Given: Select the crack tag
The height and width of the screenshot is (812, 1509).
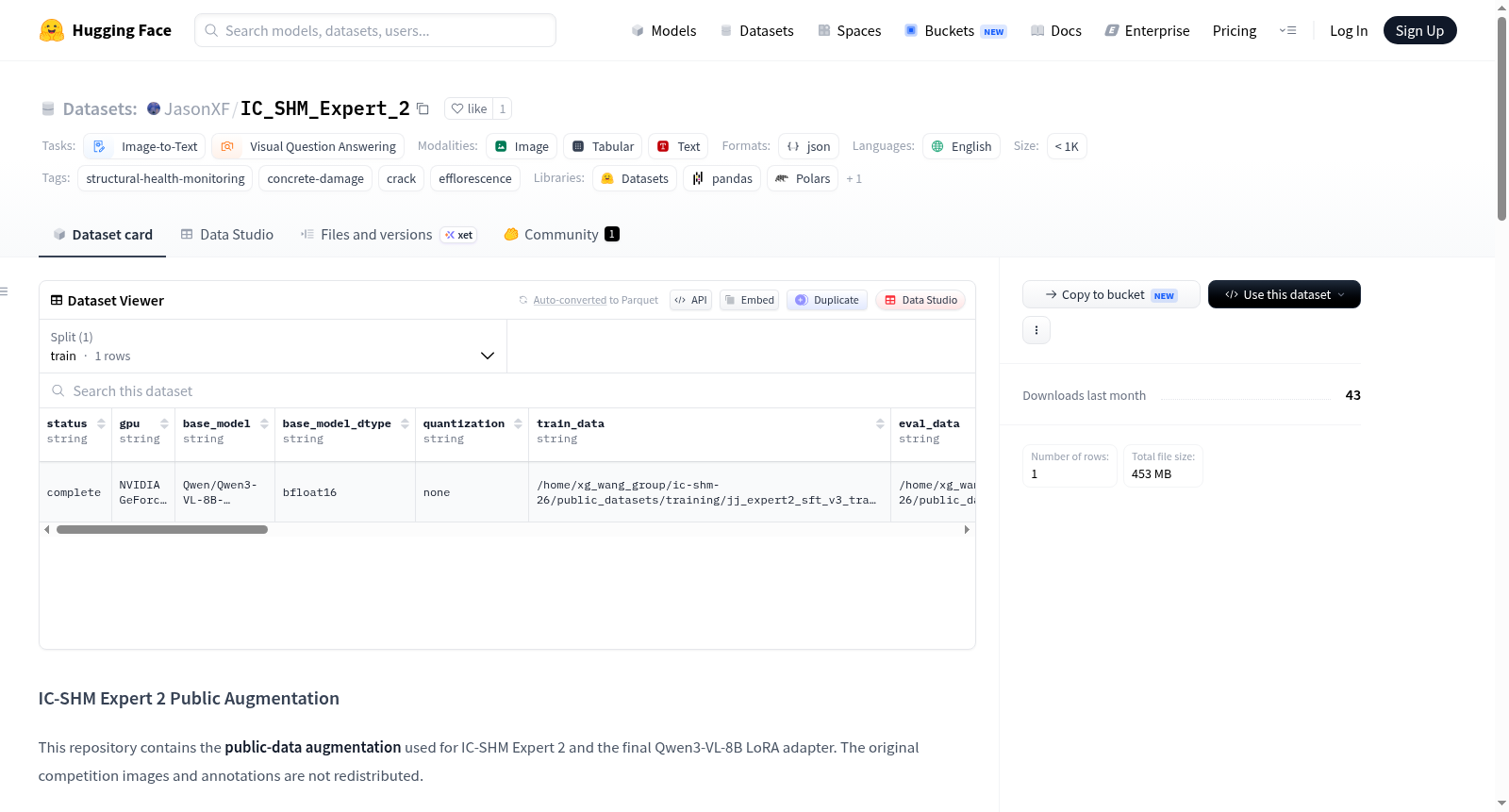Looking at the screenshot, I should 401,178.
